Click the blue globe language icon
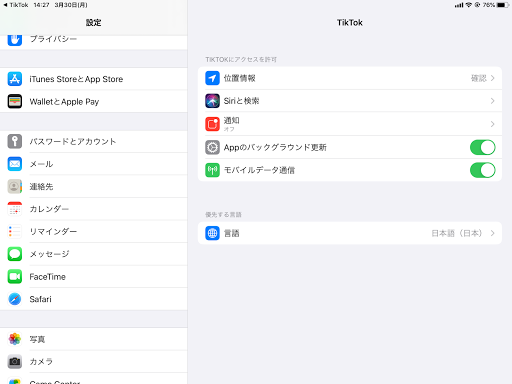The width and height of the screenshot is (512, 384). click(x=212, y=233)
